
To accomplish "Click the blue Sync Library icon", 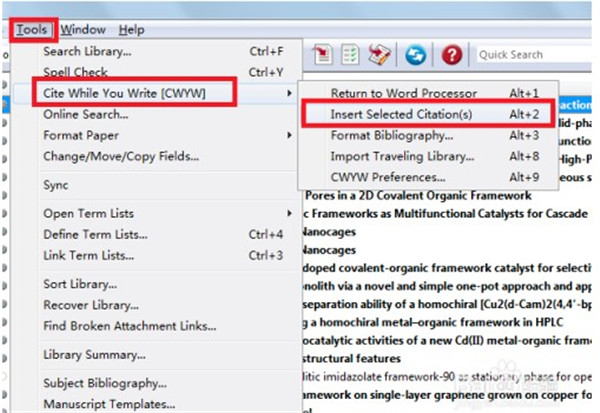I will pos(414,54).
